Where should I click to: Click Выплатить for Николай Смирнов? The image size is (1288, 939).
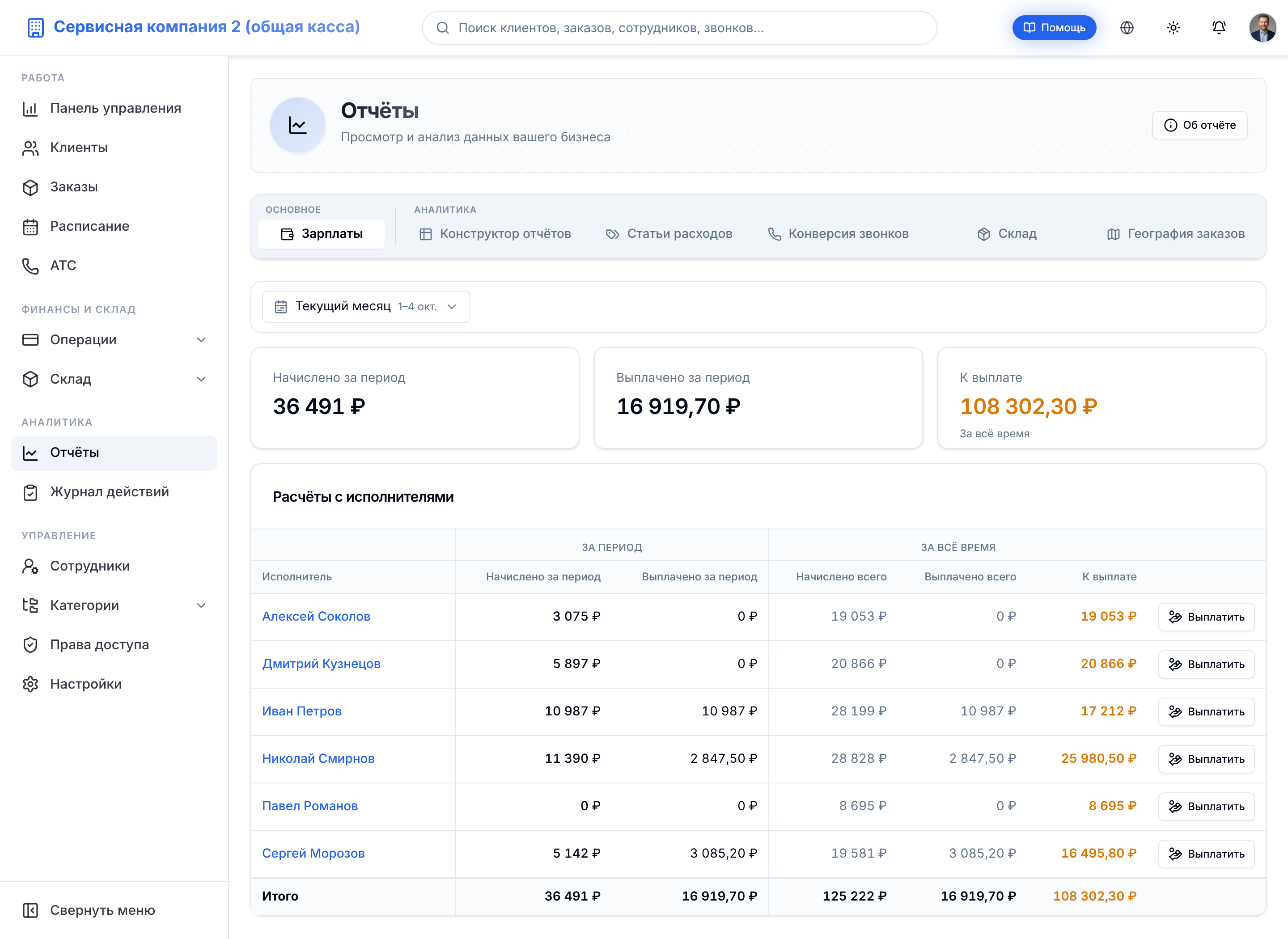pos(1206,759)
